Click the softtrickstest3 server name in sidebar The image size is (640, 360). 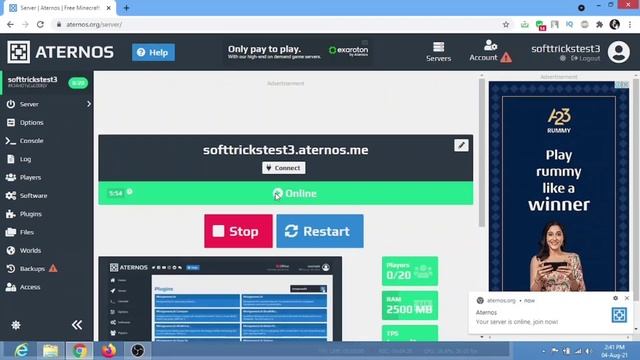(x=33, y=79)
